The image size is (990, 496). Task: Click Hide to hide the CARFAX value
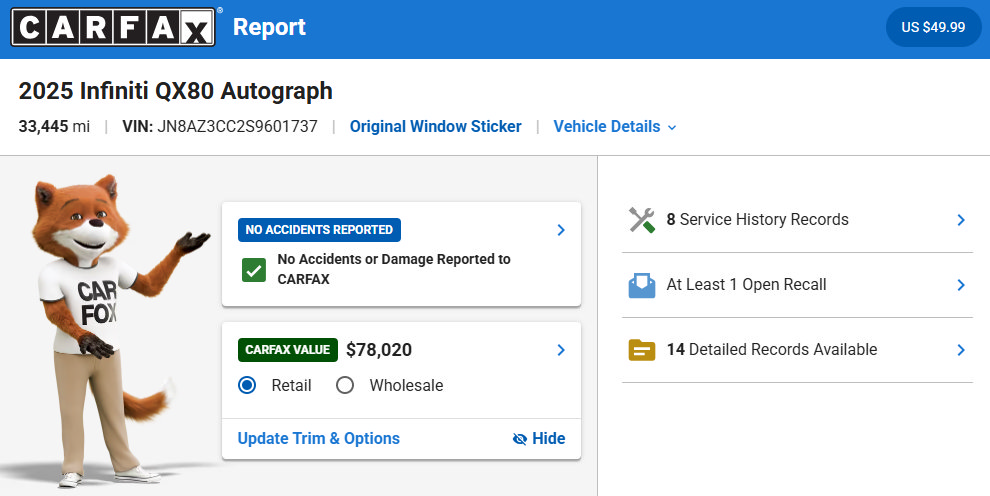(x=539, y=439)
